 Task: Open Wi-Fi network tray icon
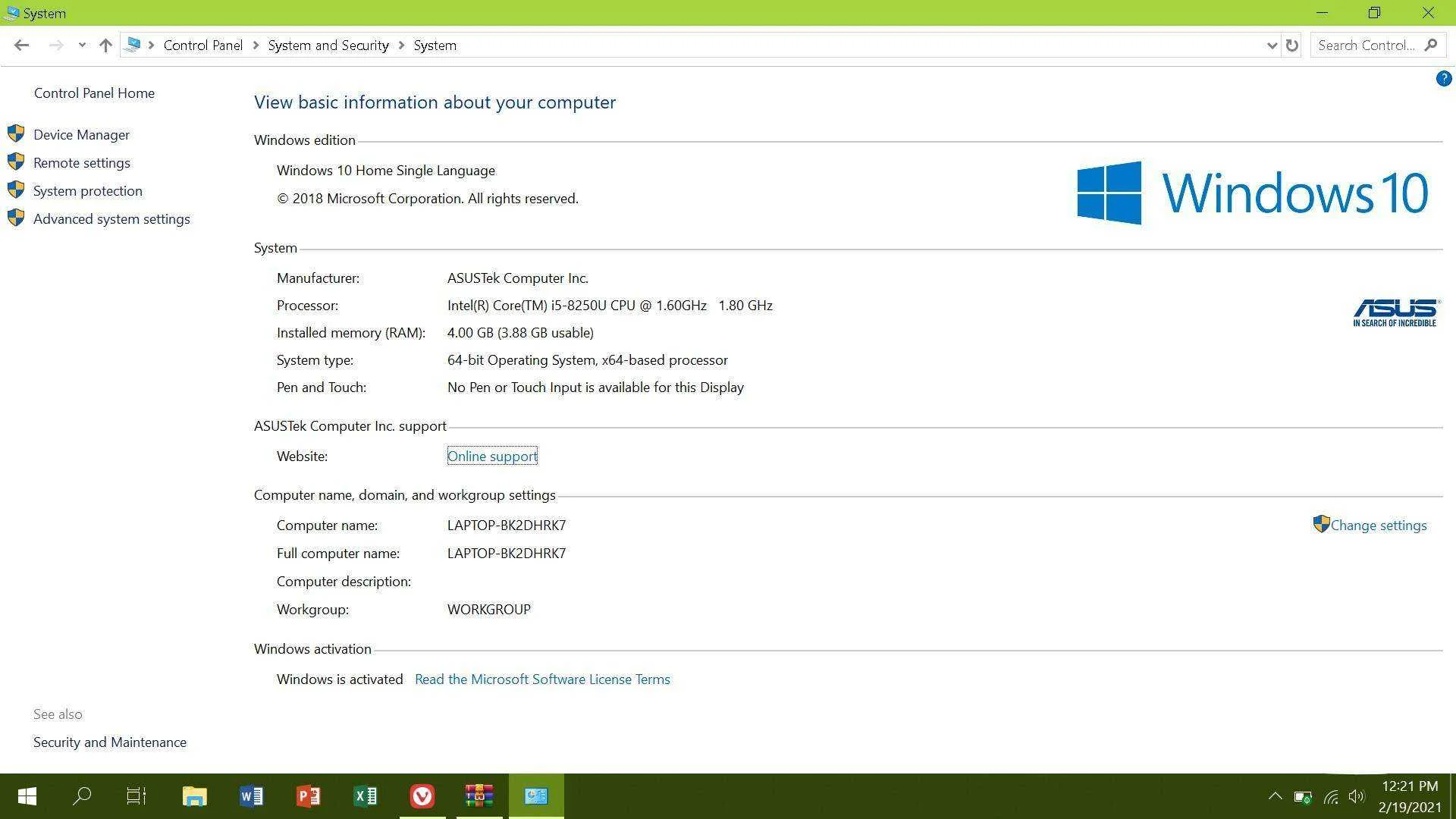tap(1331, 797)
